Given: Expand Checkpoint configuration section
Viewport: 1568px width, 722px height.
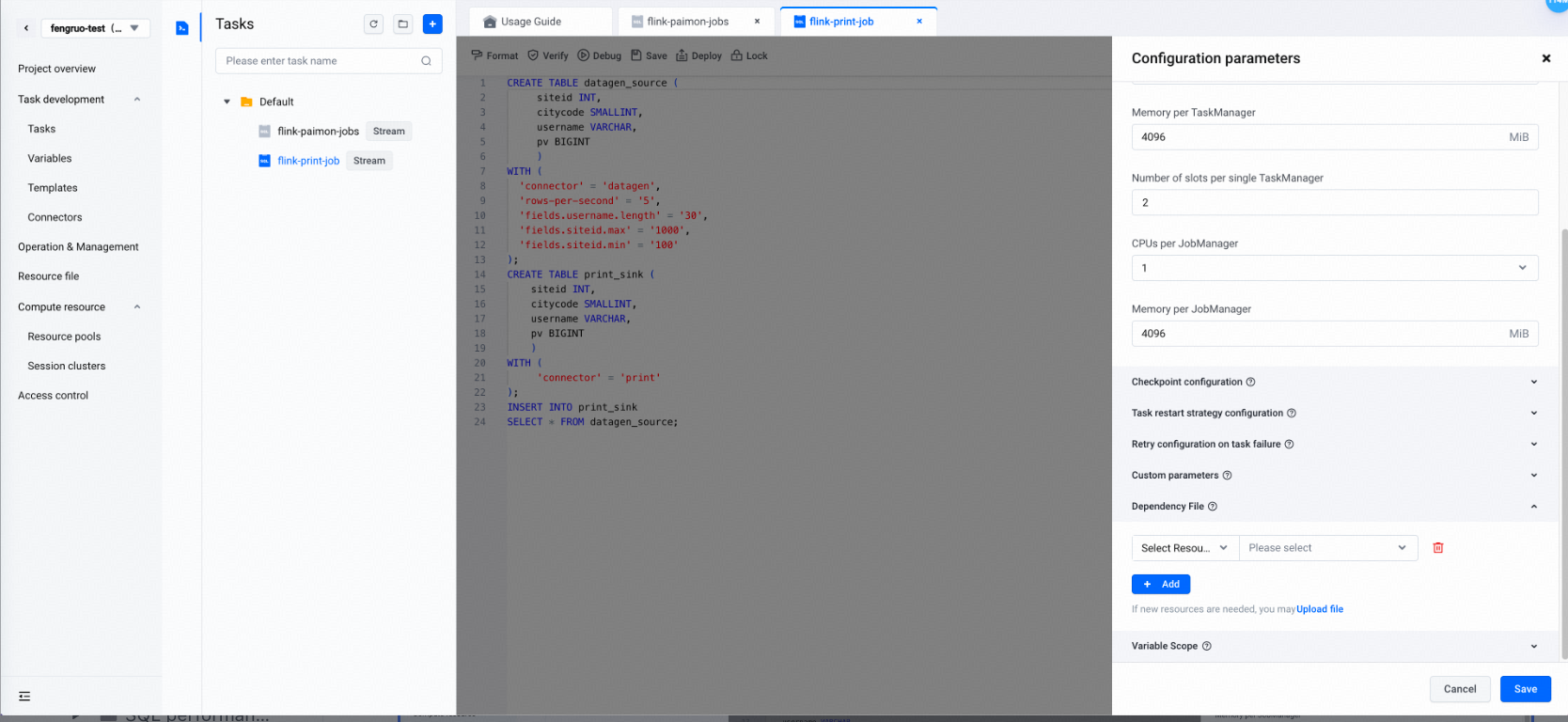Looking at the screenshot, I should click(x=1533, y=382).
